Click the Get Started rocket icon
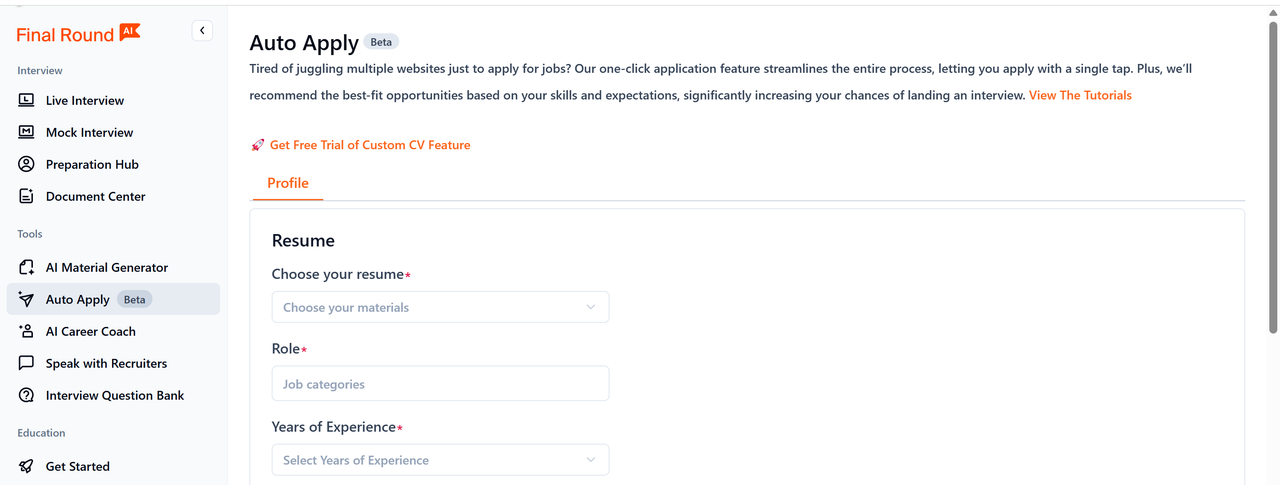 click(x=27, y=466)
